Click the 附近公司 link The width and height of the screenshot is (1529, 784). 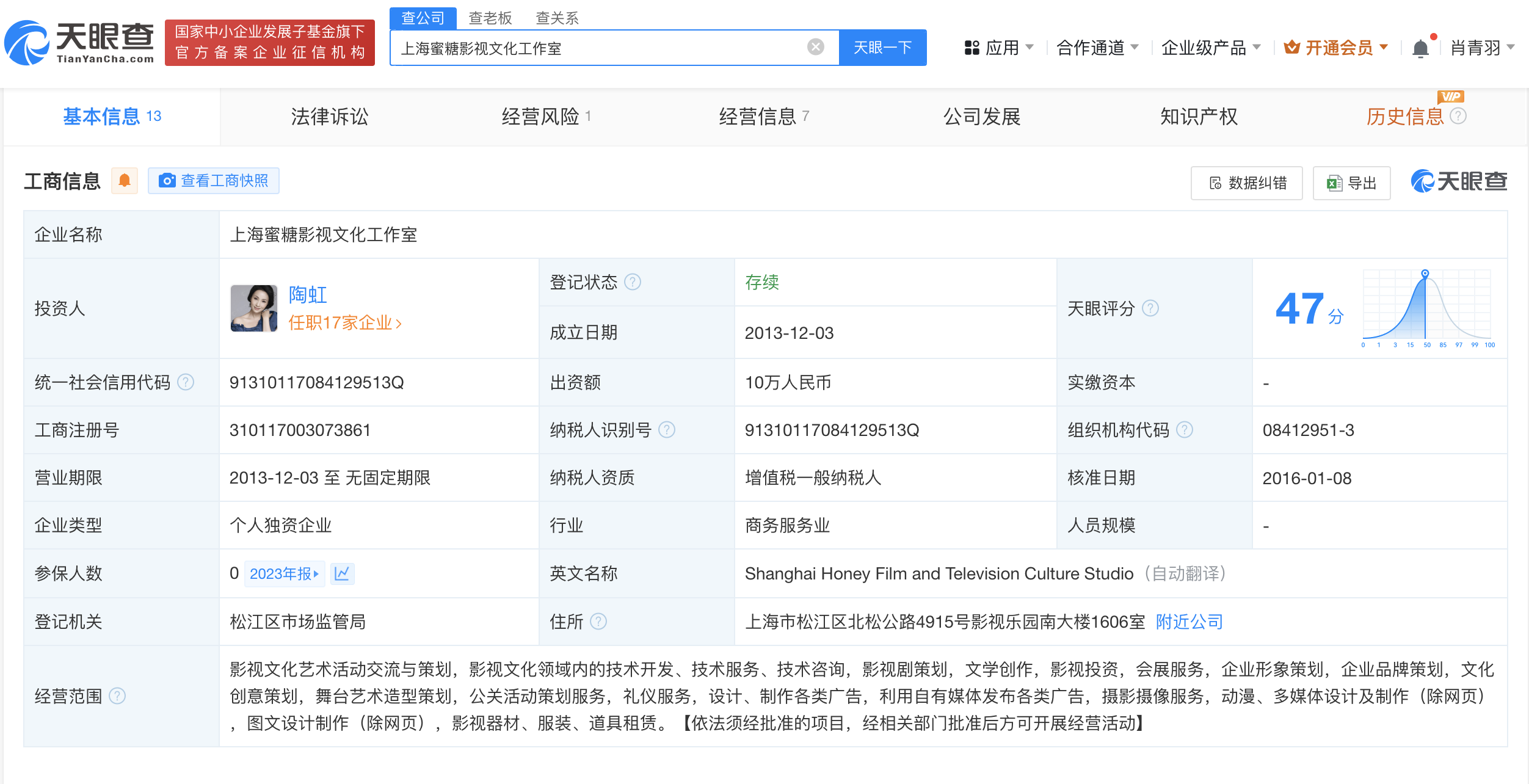(1189, 622)
